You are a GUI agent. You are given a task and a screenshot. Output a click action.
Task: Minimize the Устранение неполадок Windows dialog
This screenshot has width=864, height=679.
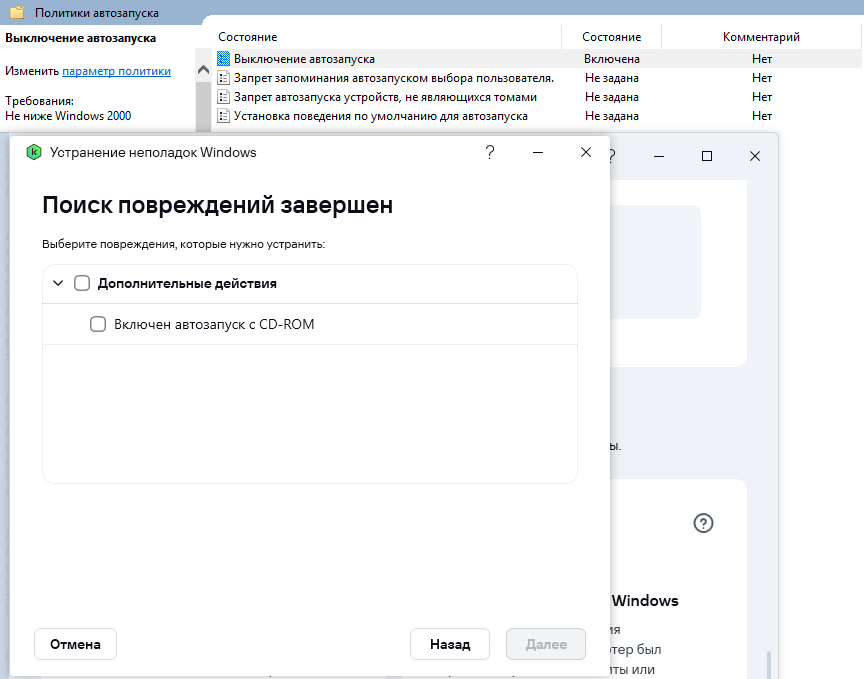tap(538, 152)
